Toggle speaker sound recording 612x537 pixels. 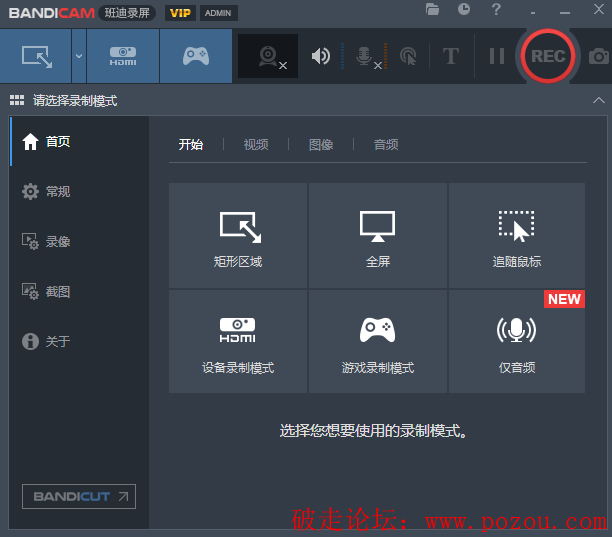pyautogui.click(x=321, y=56)
